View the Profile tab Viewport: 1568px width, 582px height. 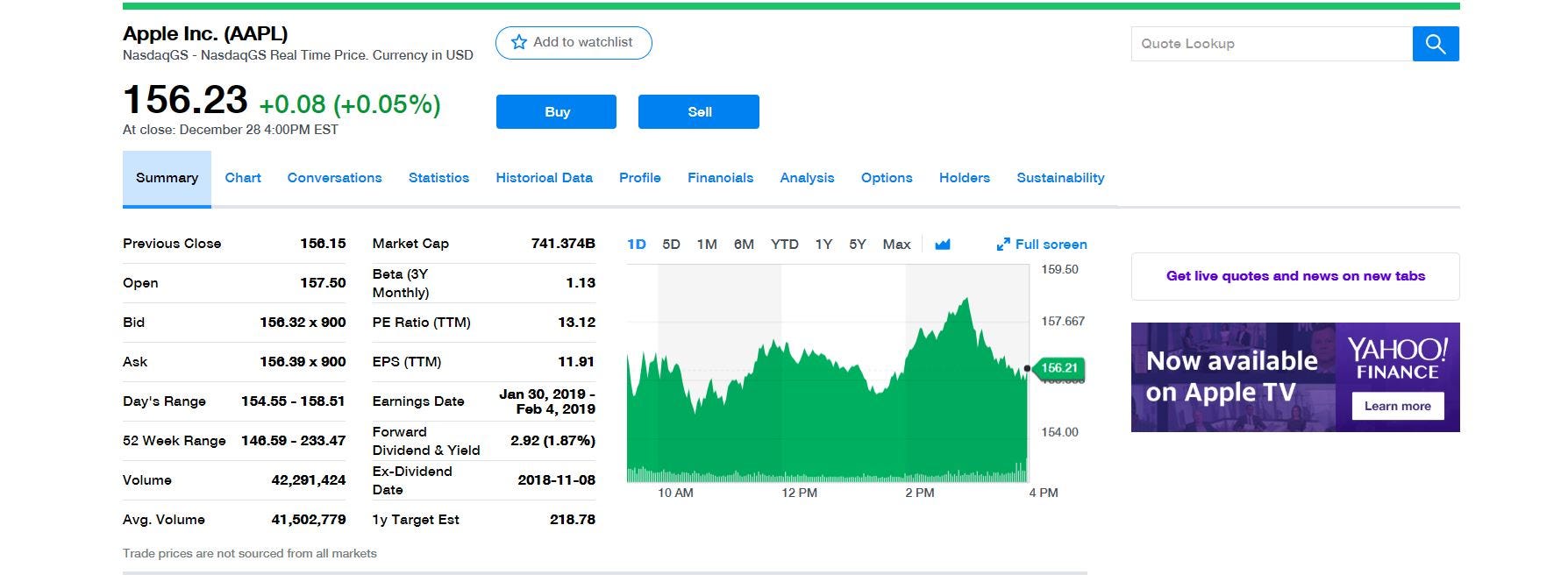(x=640, y=178)
